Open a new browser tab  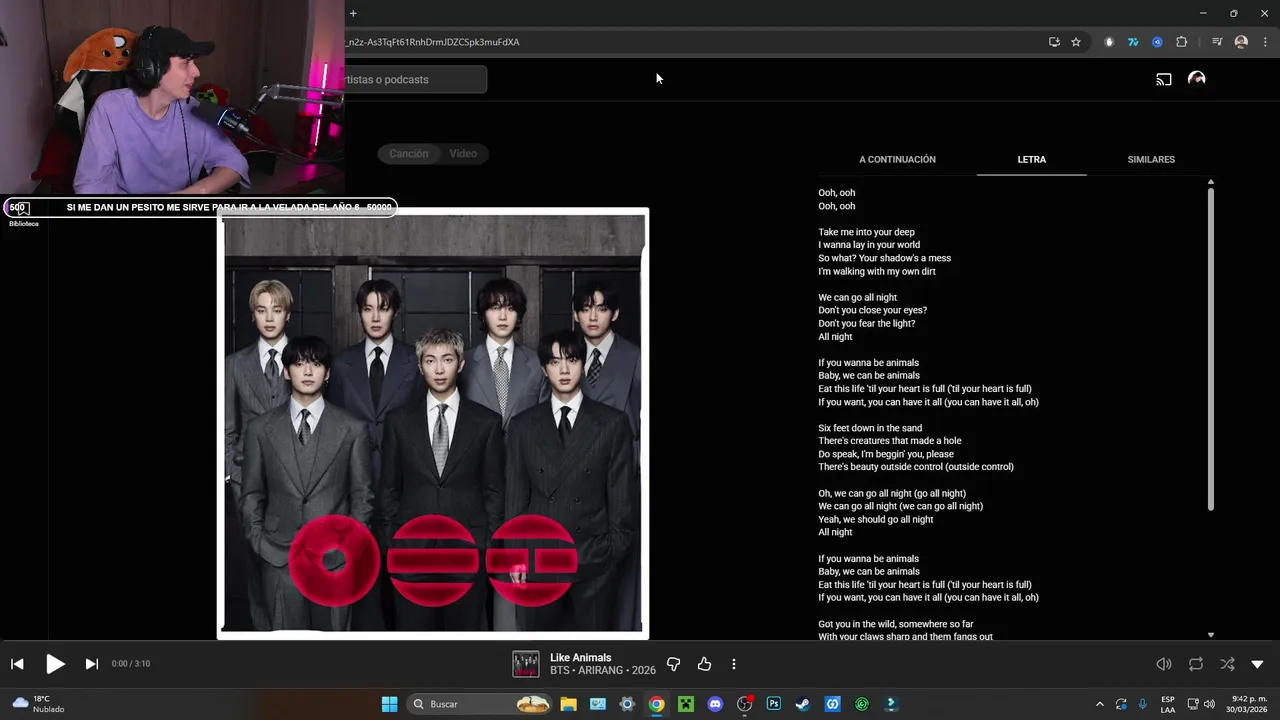[353, 13]
